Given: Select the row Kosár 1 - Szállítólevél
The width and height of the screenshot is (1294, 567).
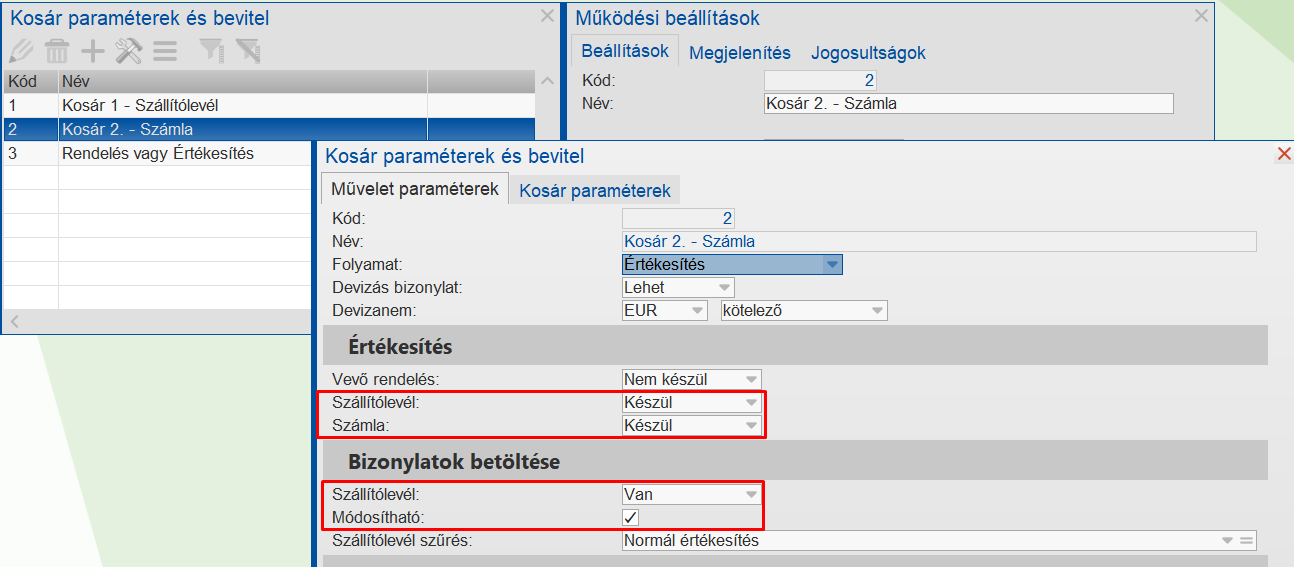Looking at the screenshot, I should click(x=269, y=105).
